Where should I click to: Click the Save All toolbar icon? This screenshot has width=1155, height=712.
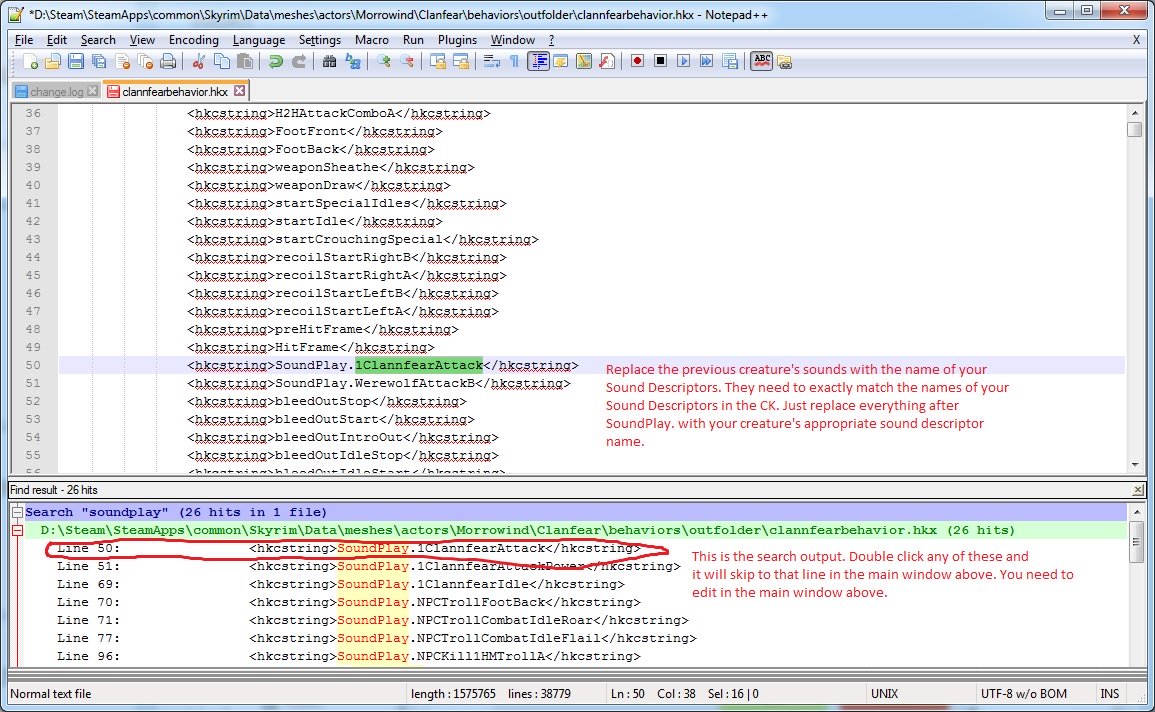[x=99, y=62]
